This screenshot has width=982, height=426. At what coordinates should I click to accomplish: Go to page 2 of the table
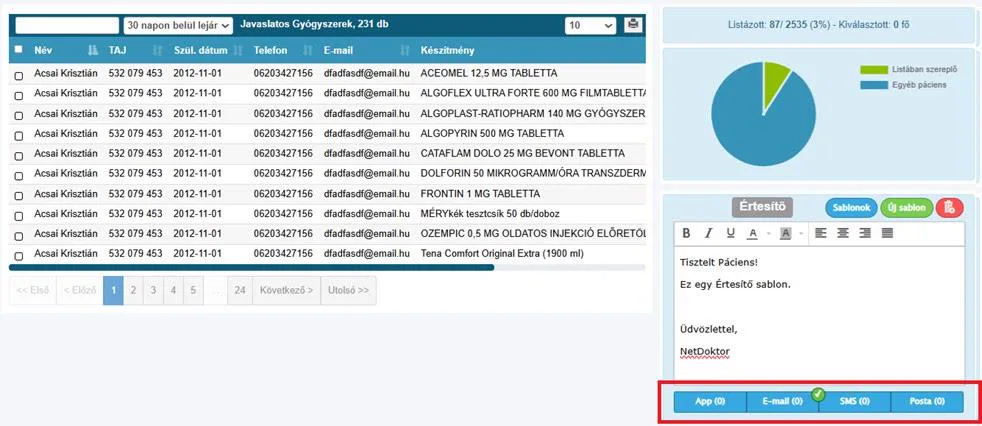pyautogui.click(x=133, y=291)
